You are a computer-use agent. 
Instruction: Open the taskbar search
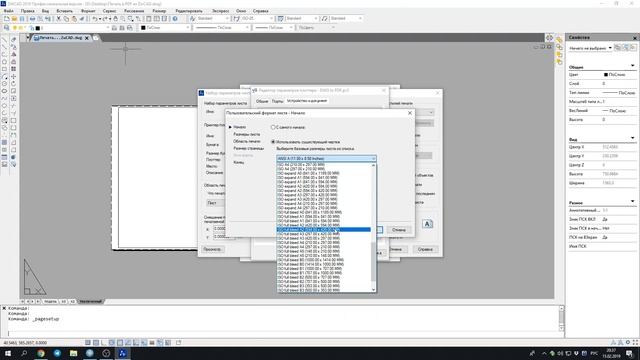click(x=24, y=353)
